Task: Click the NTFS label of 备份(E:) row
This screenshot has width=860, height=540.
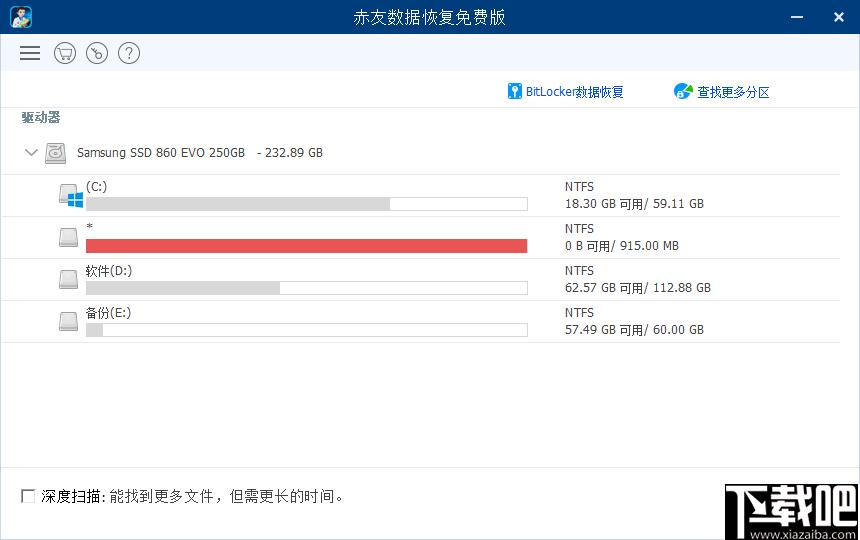Action: pyautogui.click(x=579, y=313)
